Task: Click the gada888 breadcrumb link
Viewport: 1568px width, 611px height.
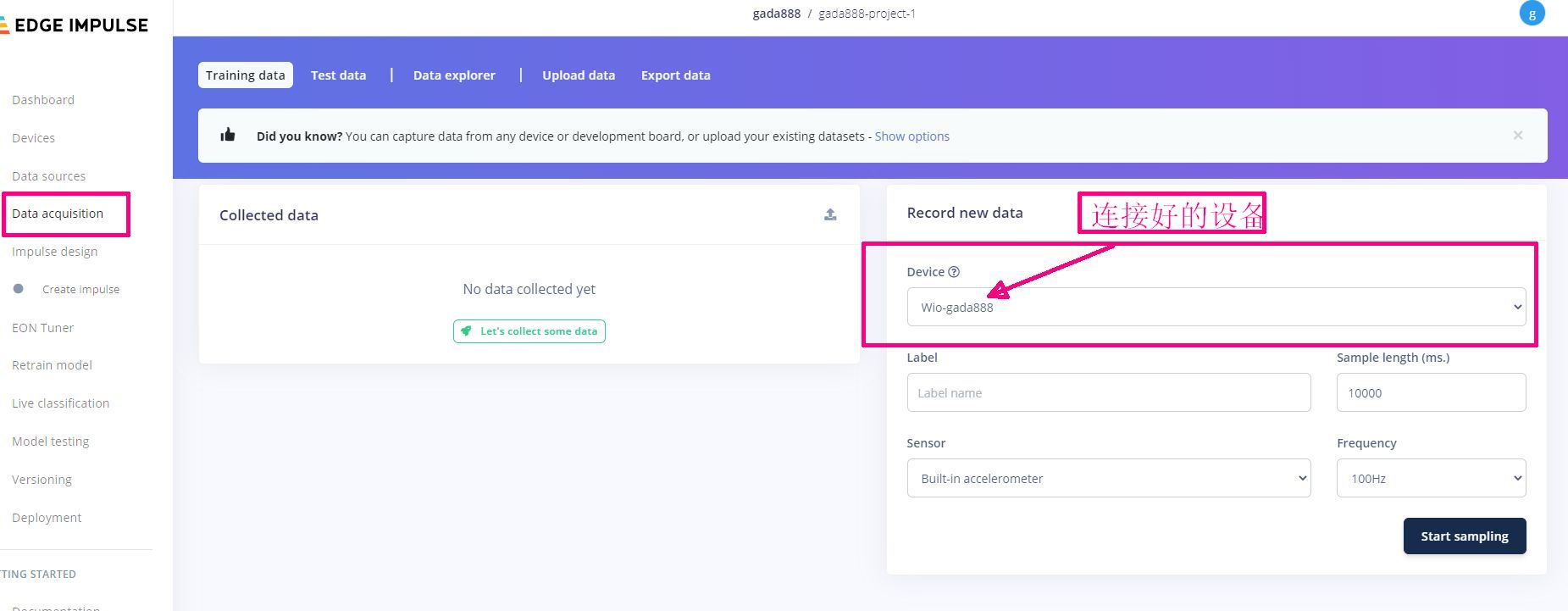Action: [776, 14]
